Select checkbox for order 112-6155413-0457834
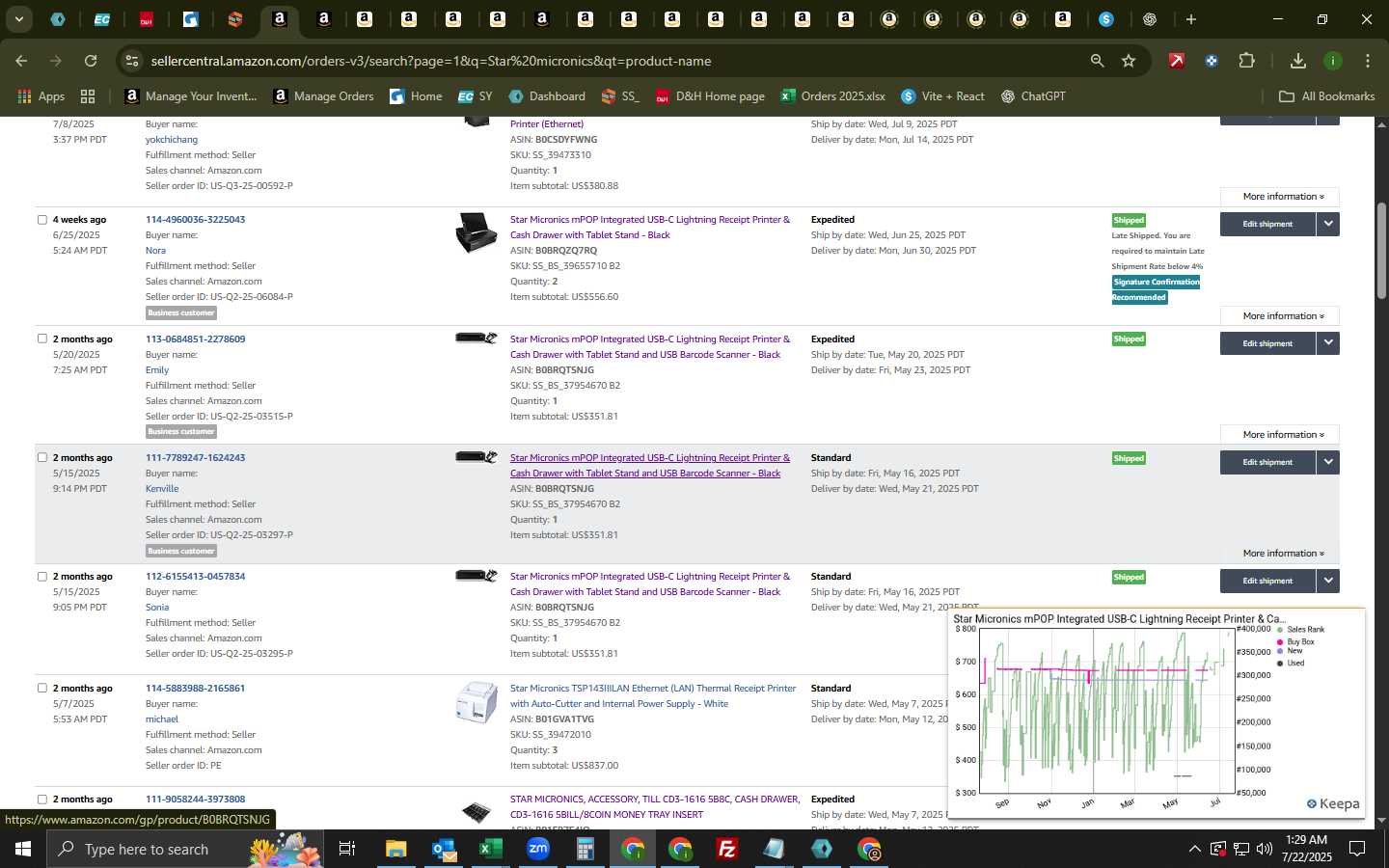The width and height of the screenshot is (1389, 868). click(x=42, y=577)
